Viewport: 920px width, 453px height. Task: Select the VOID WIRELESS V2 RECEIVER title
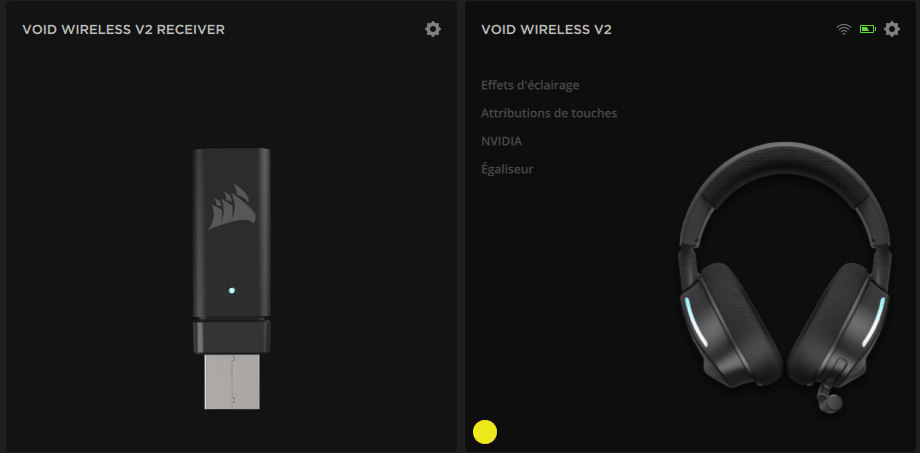coord(123,29)
